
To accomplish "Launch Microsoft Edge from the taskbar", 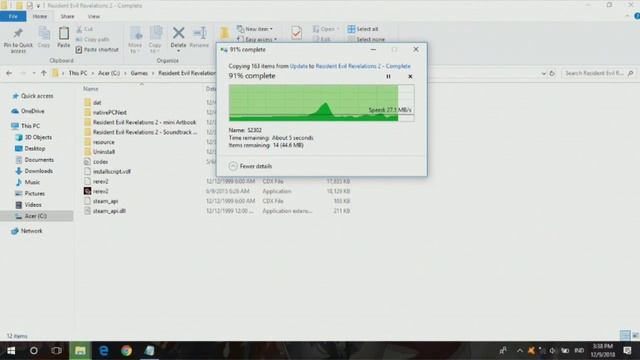I will (104, 351).
